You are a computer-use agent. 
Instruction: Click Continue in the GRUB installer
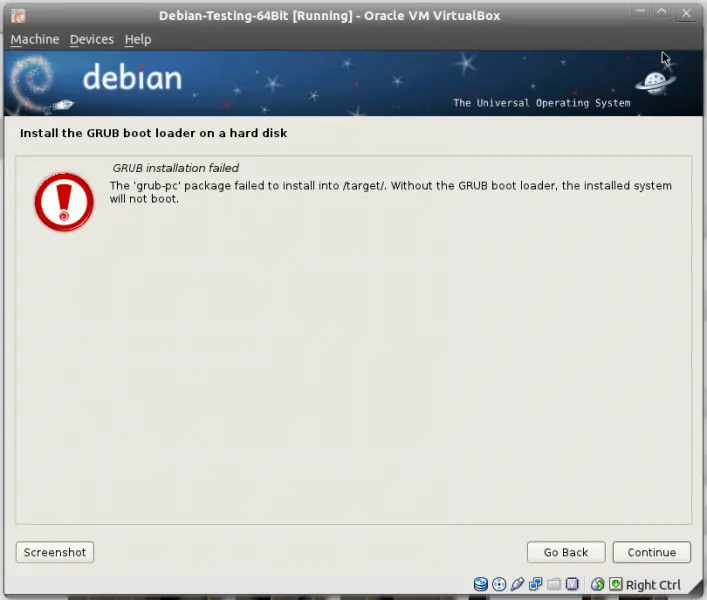coord(652,552)
